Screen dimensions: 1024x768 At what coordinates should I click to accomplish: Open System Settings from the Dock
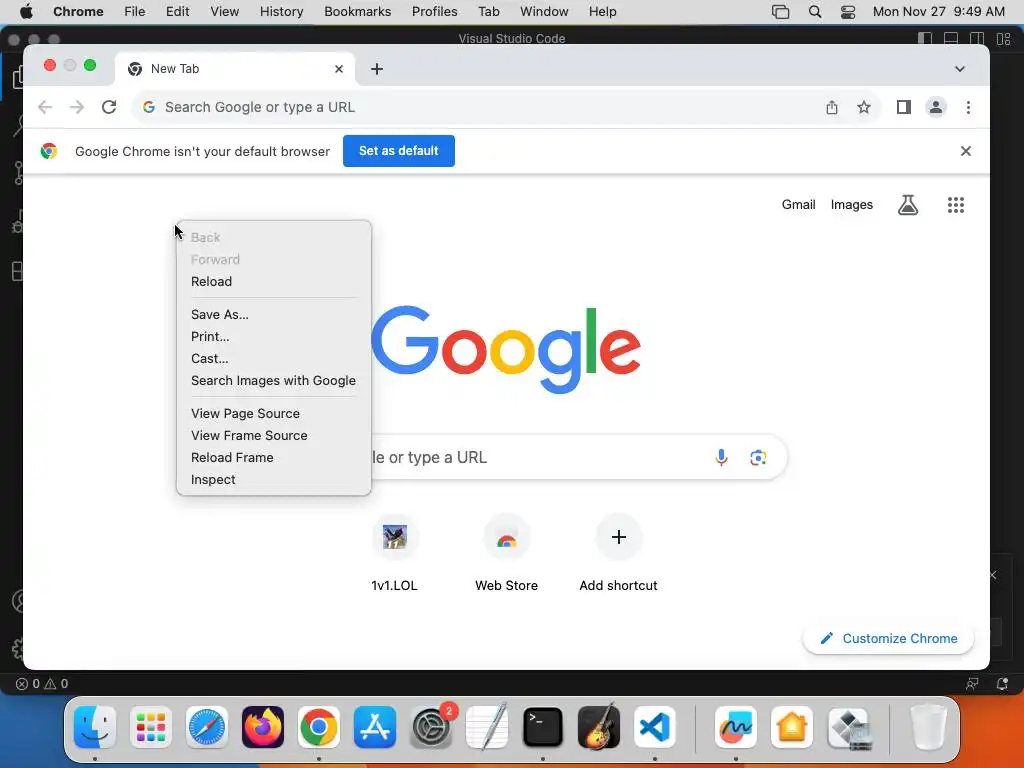pyautogui.click(x=431, y=727)
